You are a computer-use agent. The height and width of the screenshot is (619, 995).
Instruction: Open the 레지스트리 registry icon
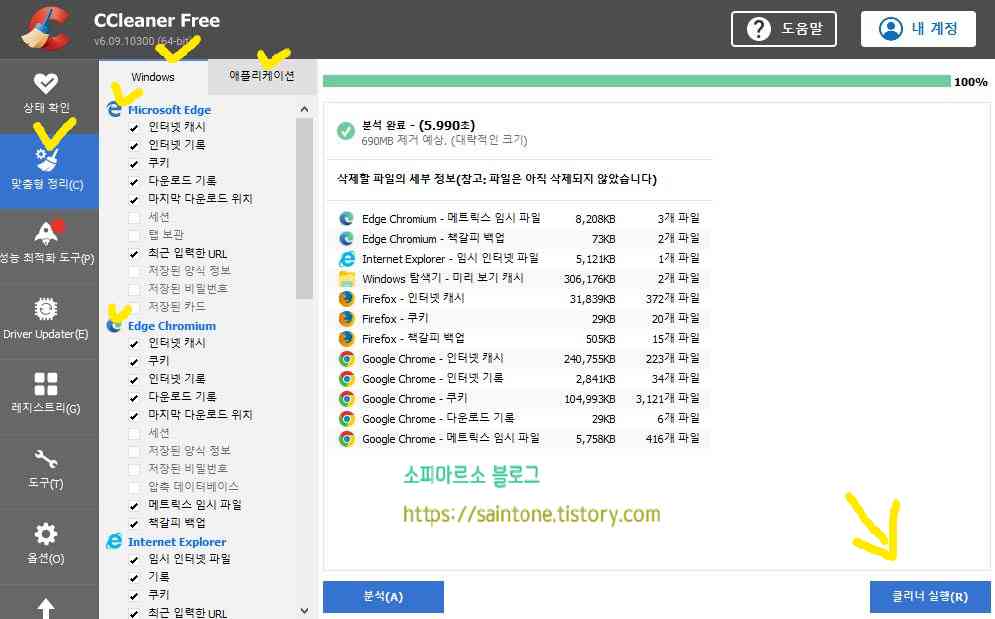coord(46,384)
